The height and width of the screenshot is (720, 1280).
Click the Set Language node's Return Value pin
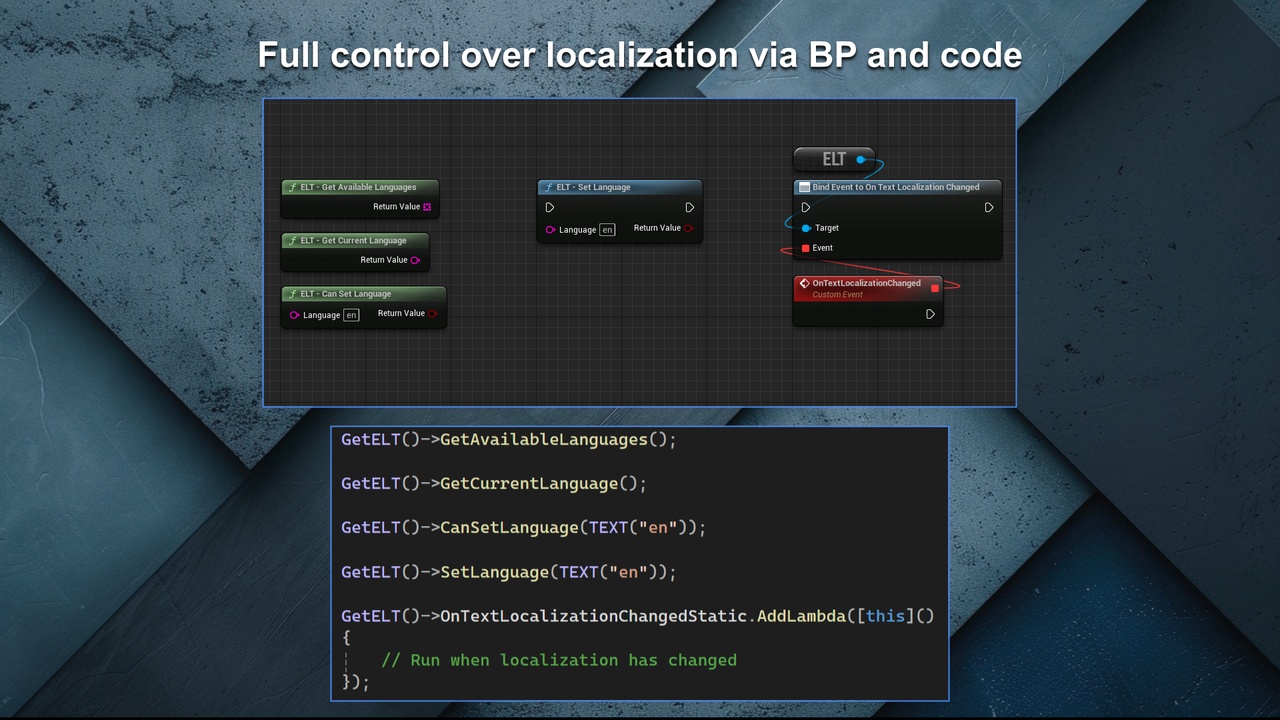tap(688, 228)
